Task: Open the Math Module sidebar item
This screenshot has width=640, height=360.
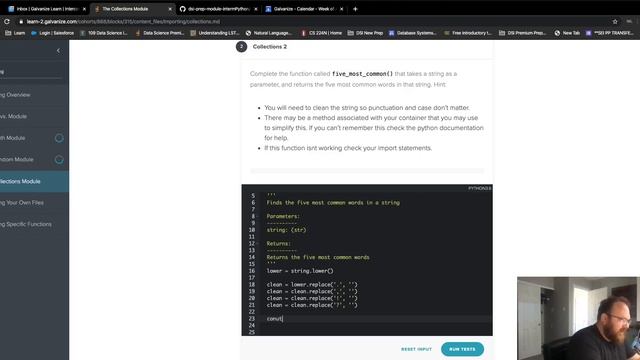Action: [33, 138]
